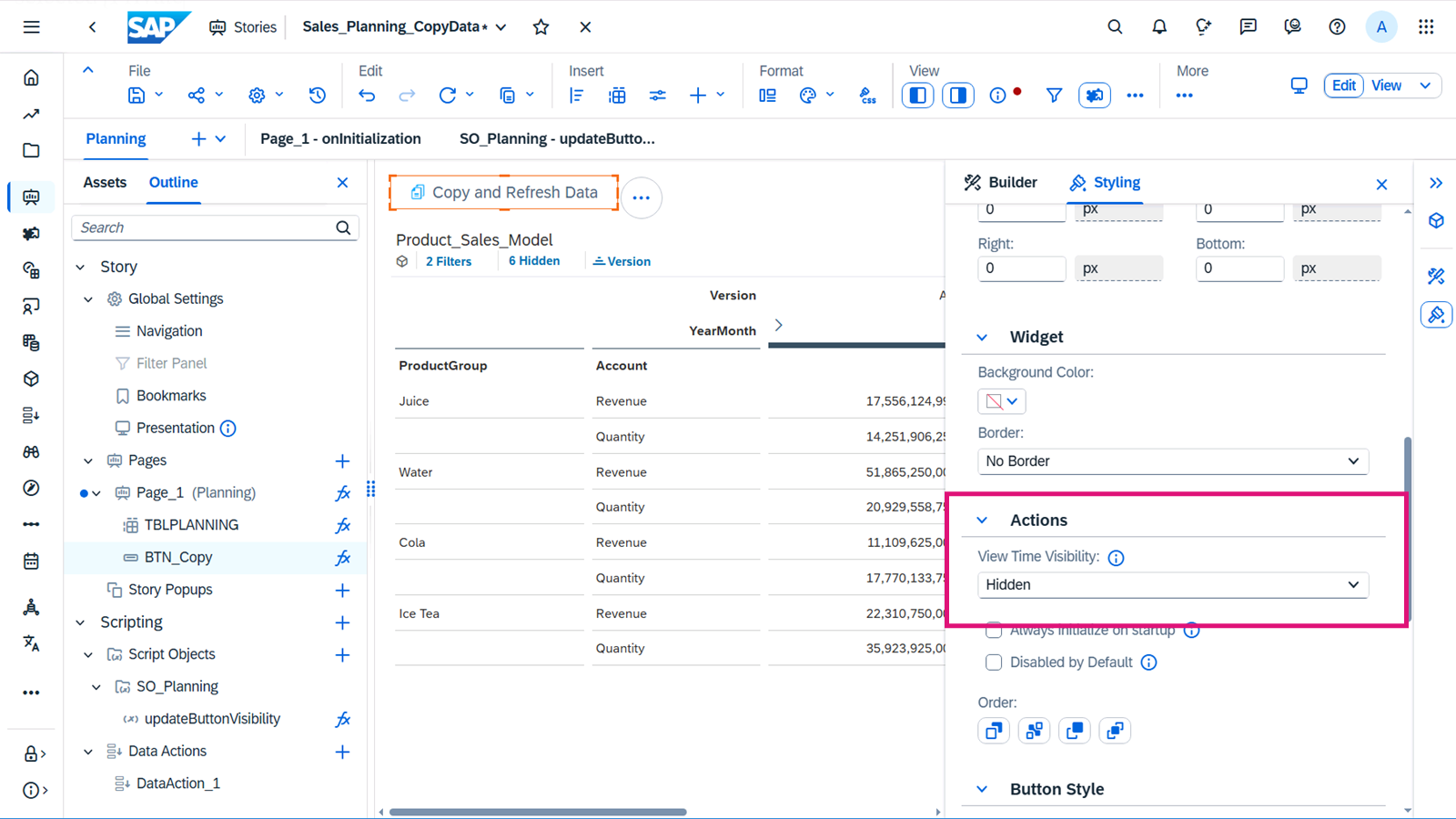Click the version history clock icon

(x=317, y=96)
